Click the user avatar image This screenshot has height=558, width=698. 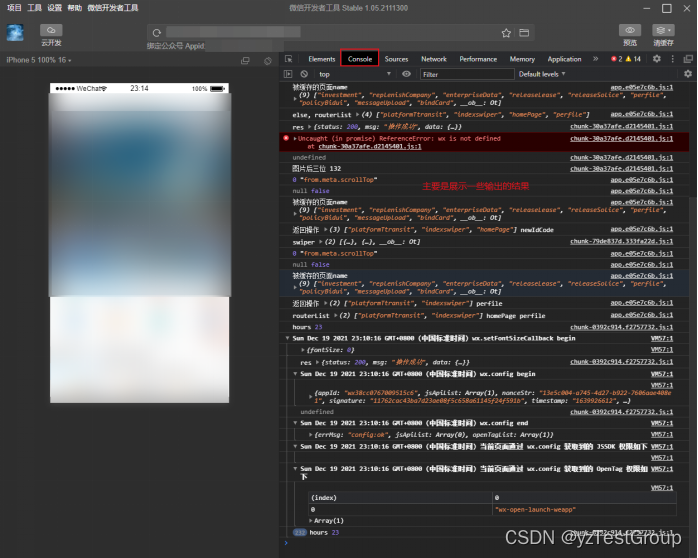[x=15, y=32]
